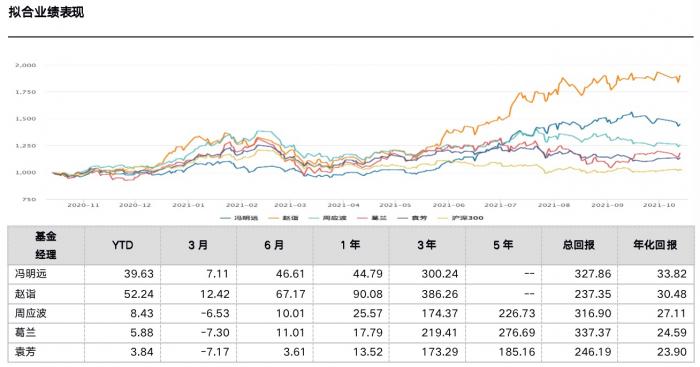This screenshot has width=700, height=367.
Task: Toggle the 冯明远 legend line marker
Action: [226, 218]
